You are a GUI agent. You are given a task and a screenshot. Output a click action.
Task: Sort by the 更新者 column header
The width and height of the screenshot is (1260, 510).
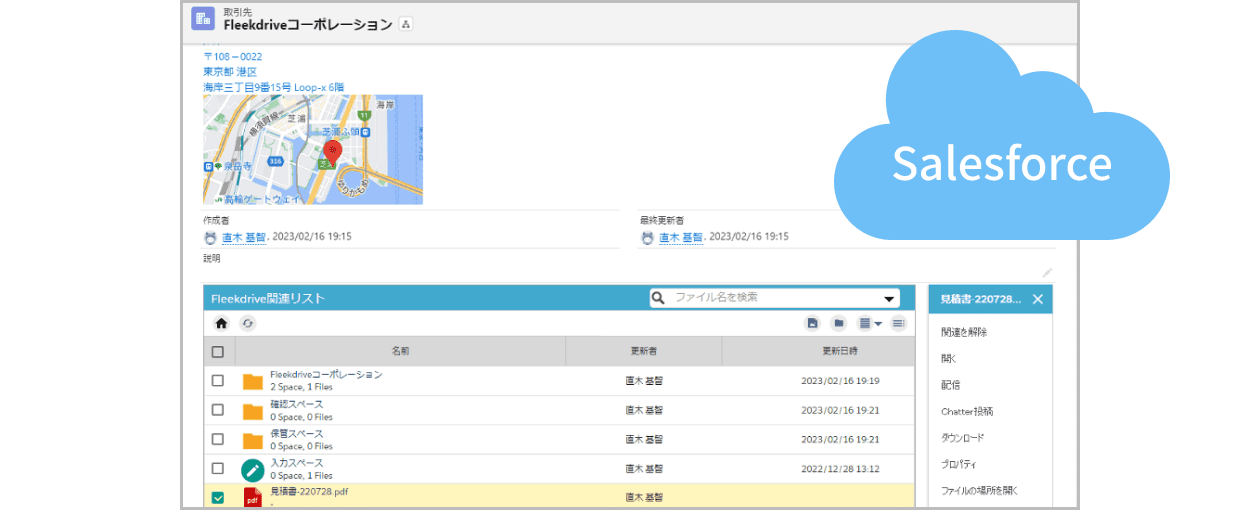(643, 352)
